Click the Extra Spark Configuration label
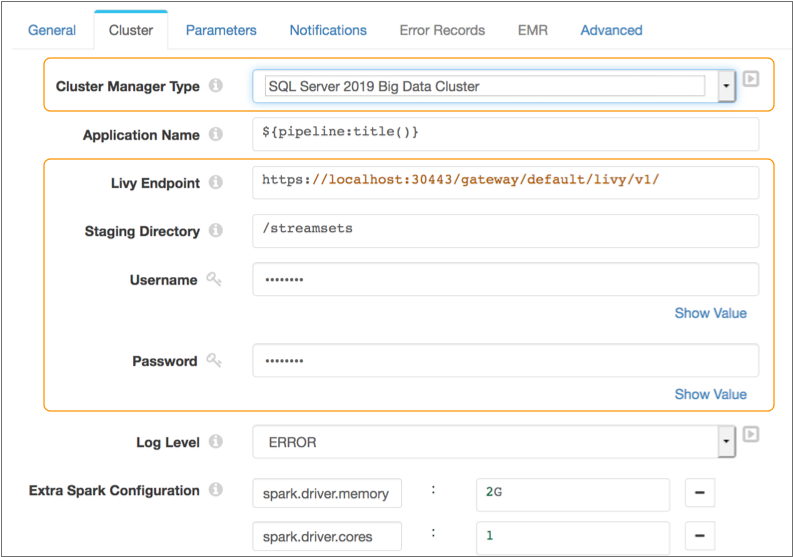Screen dimensions: 793x557 [114, 490]
